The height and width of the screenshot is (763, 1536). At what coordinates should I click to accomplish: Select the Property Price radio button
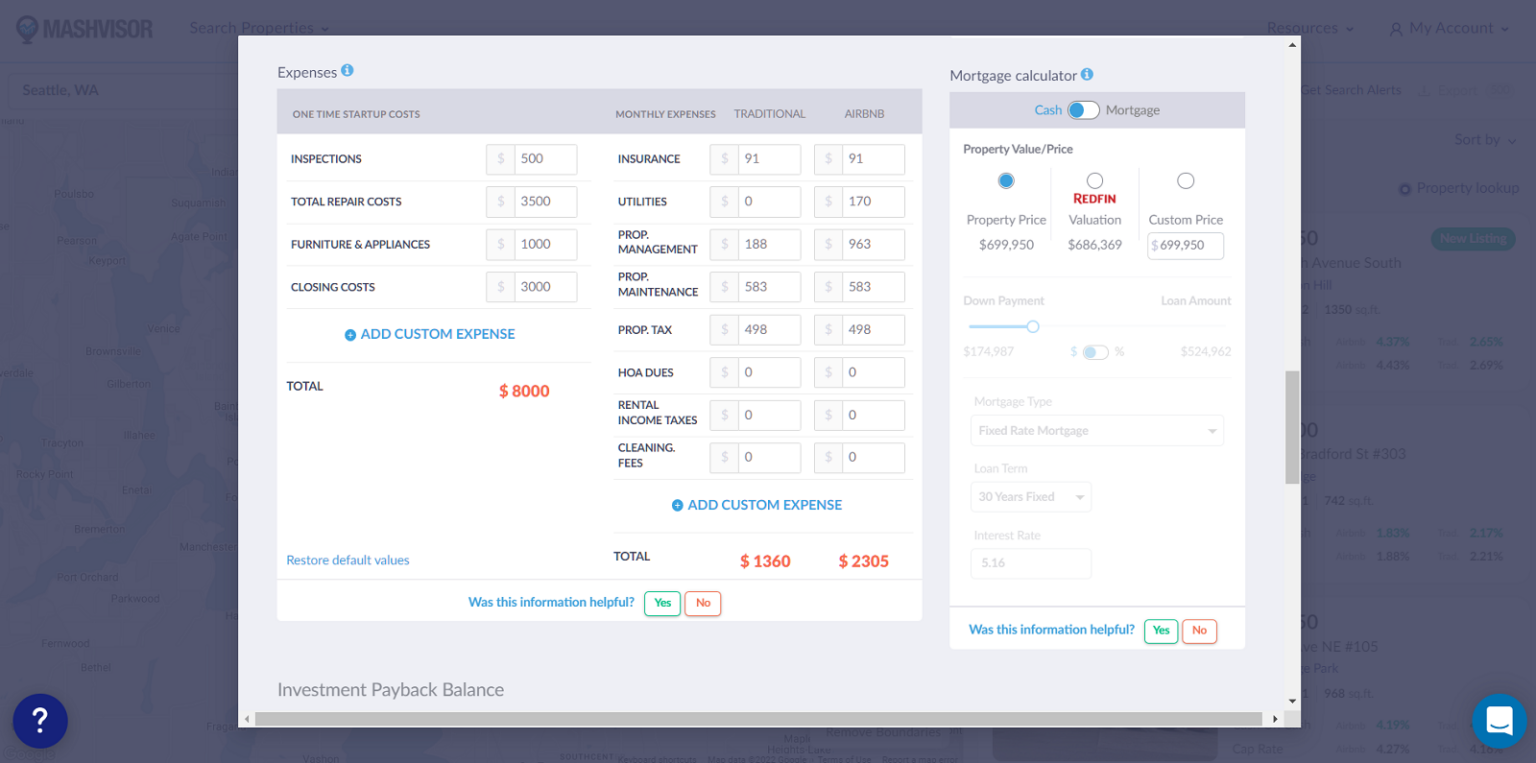pyautogui.click(x=1006, y=181)
